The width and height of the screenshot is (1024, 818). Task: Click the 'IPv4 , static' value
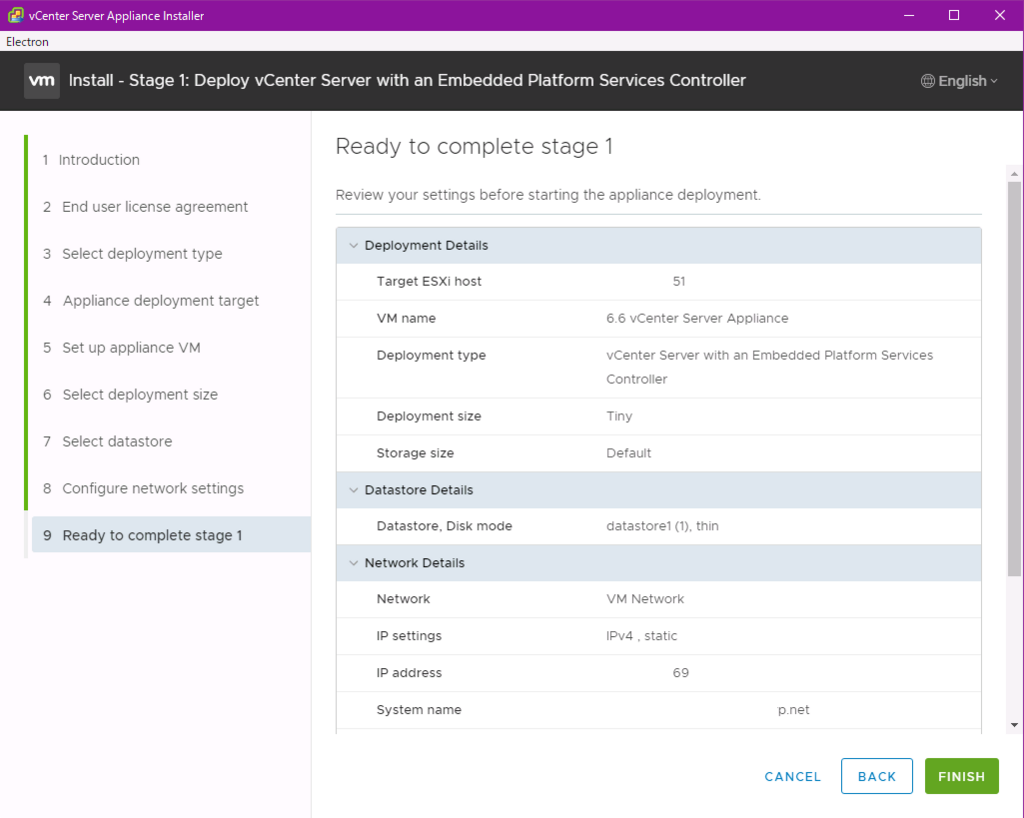pyautogui.click(x=641, y=636)
